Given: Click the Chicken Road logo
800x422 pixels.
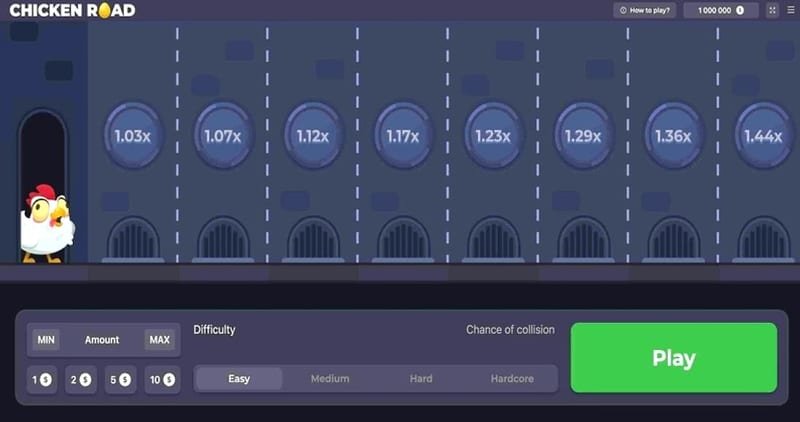Looking at the screenshot, I should point(71,10).
